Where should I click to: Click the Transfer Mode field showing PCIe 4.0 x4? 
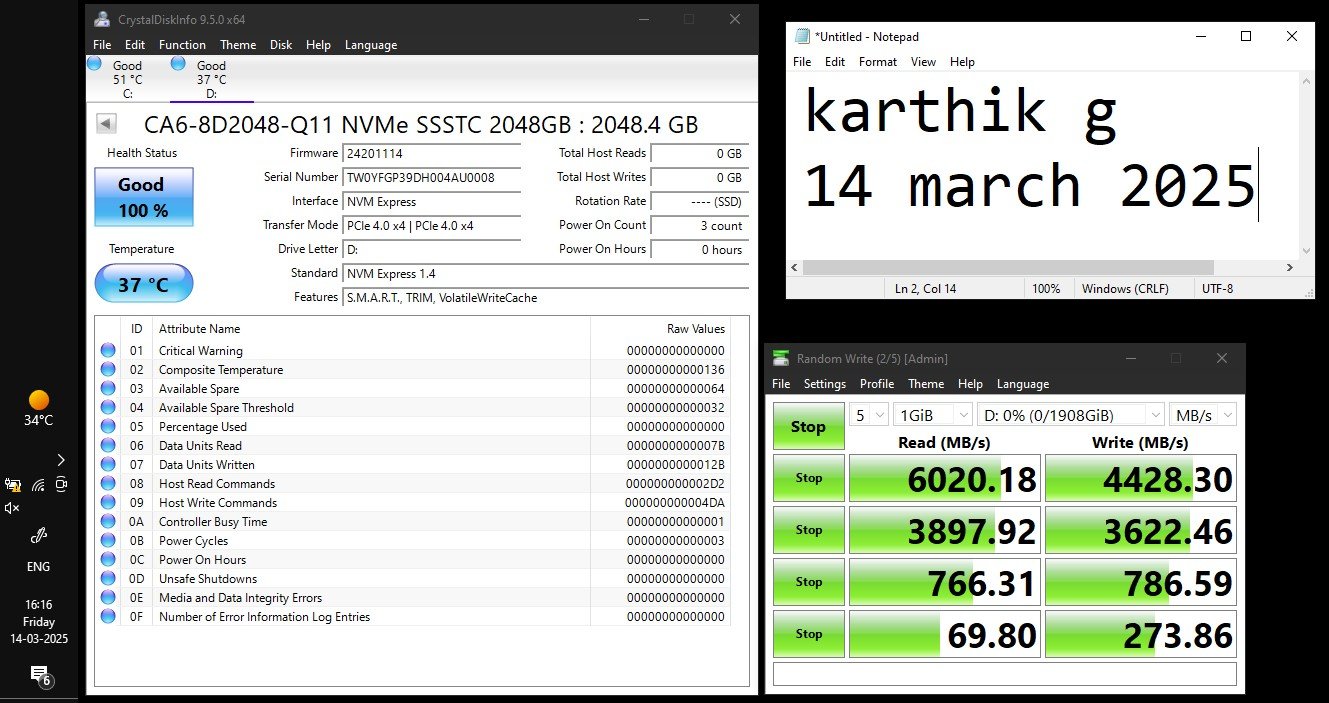(432, 226)
